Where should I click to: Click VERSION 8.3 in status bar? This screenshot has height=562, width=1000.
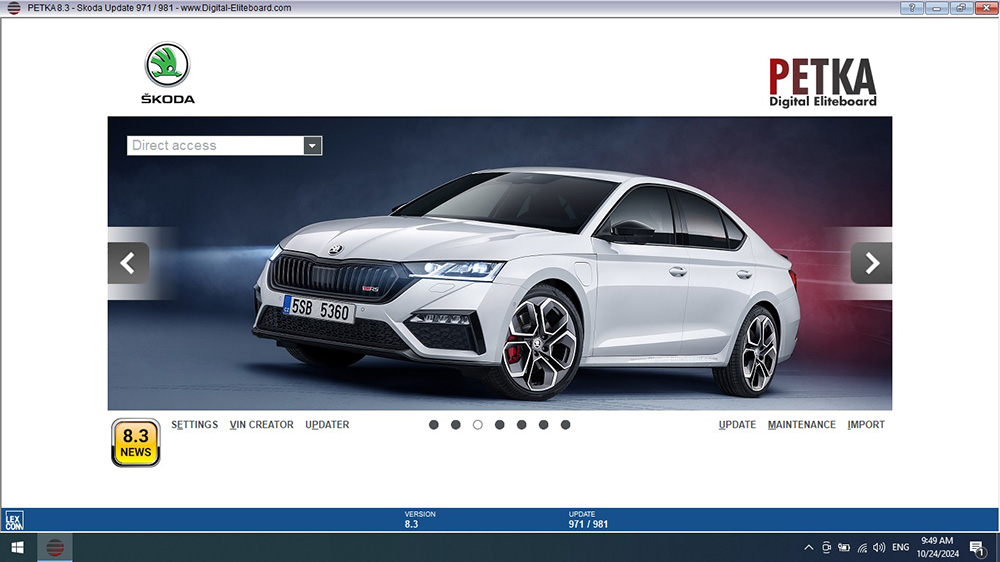coord(420,519)
